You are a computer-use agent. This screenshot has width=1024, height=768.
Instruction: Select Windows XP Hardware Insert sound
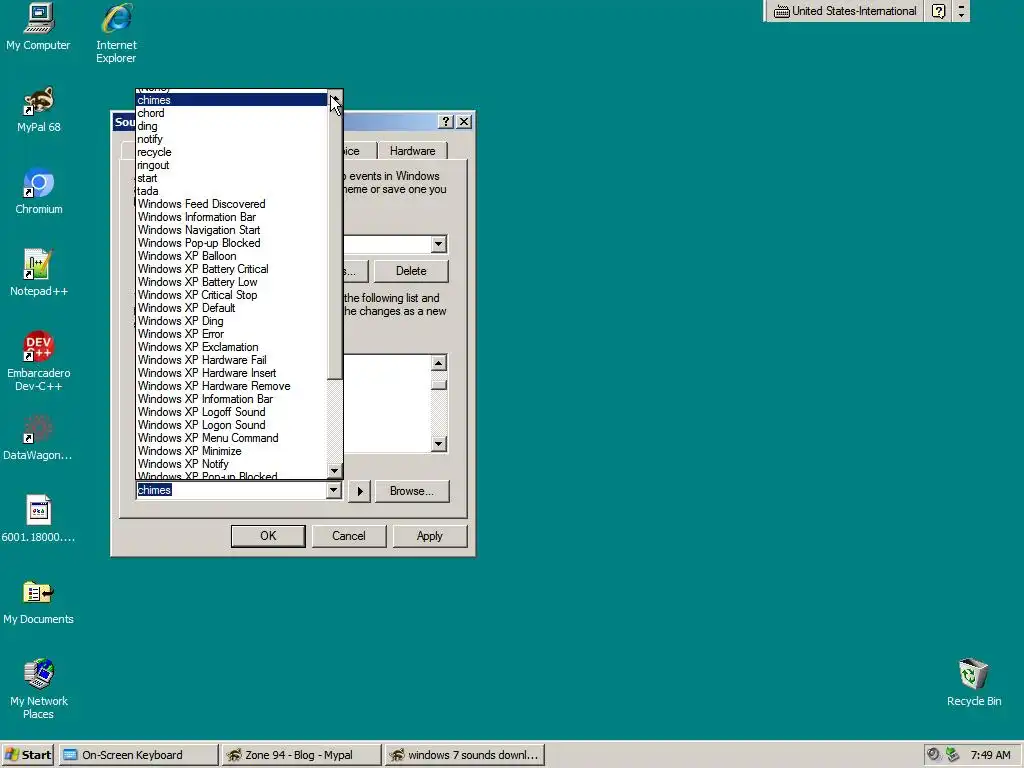tap(231, 373)
